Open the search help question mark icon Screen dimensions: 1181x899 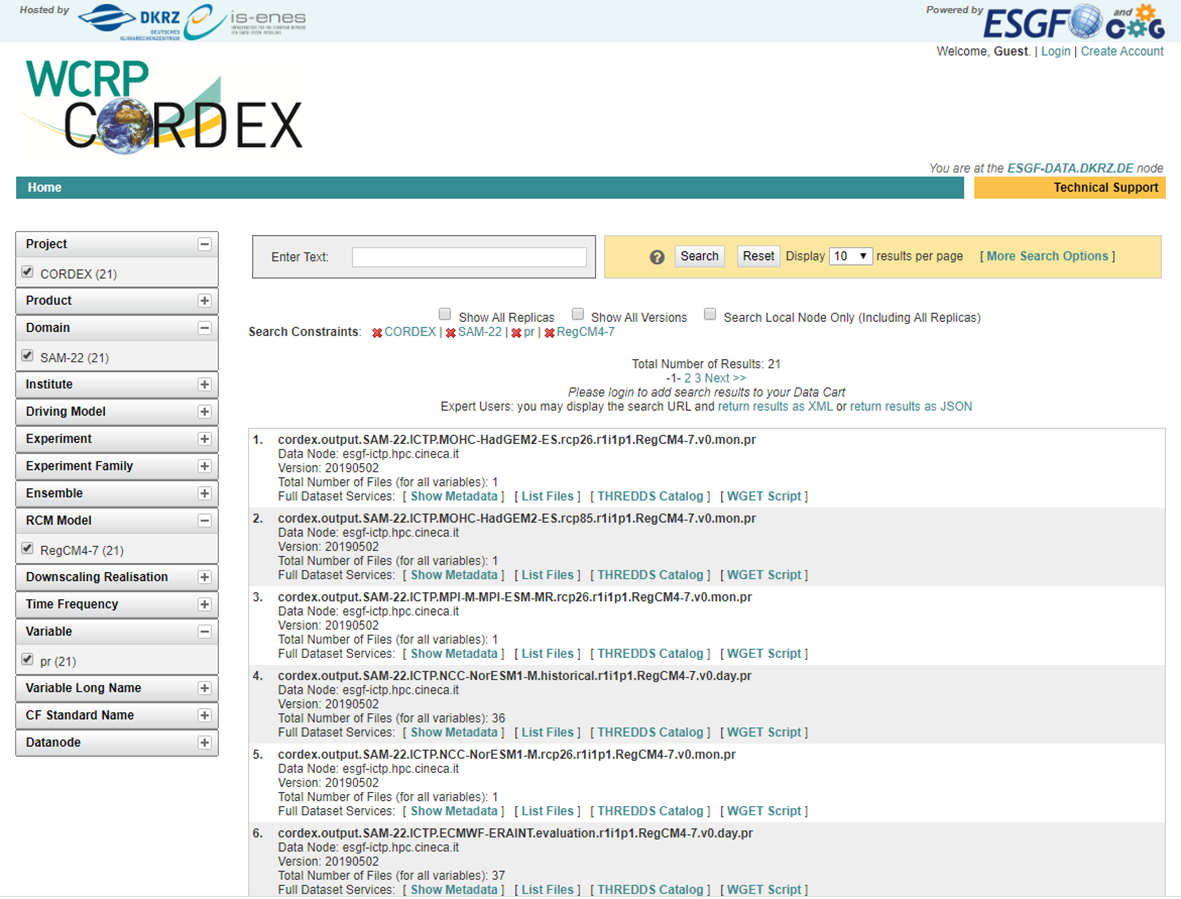click(657, 257)
